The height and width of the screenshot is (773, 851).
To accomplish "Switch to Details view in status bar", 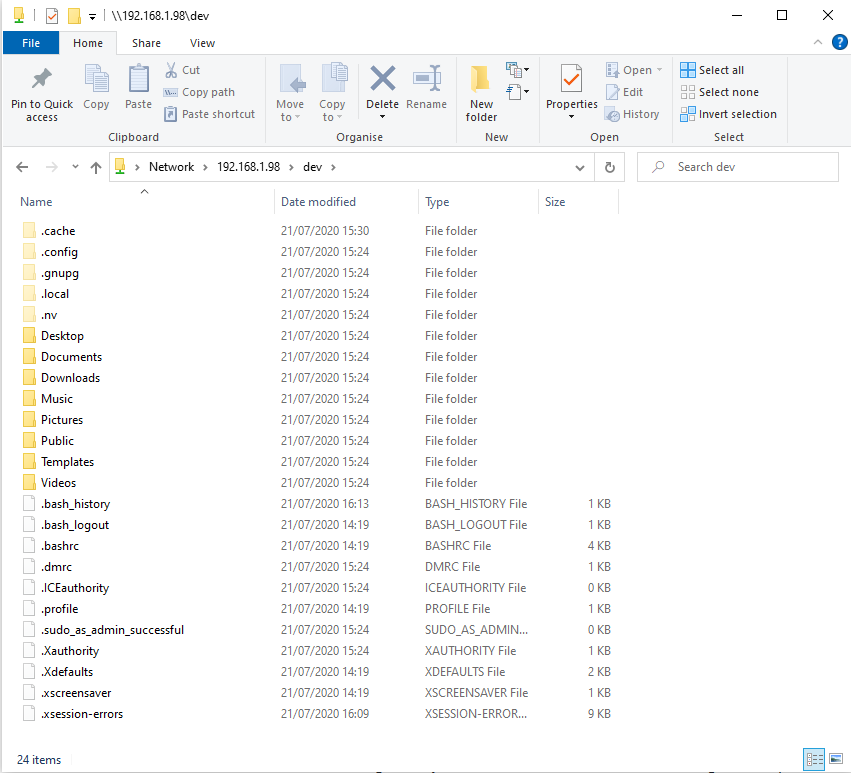I will pos(814,759).
